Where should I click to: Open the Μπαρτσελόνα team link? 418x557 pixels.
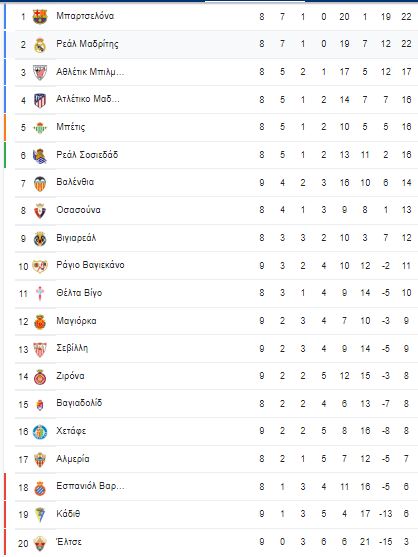[85, 16]
